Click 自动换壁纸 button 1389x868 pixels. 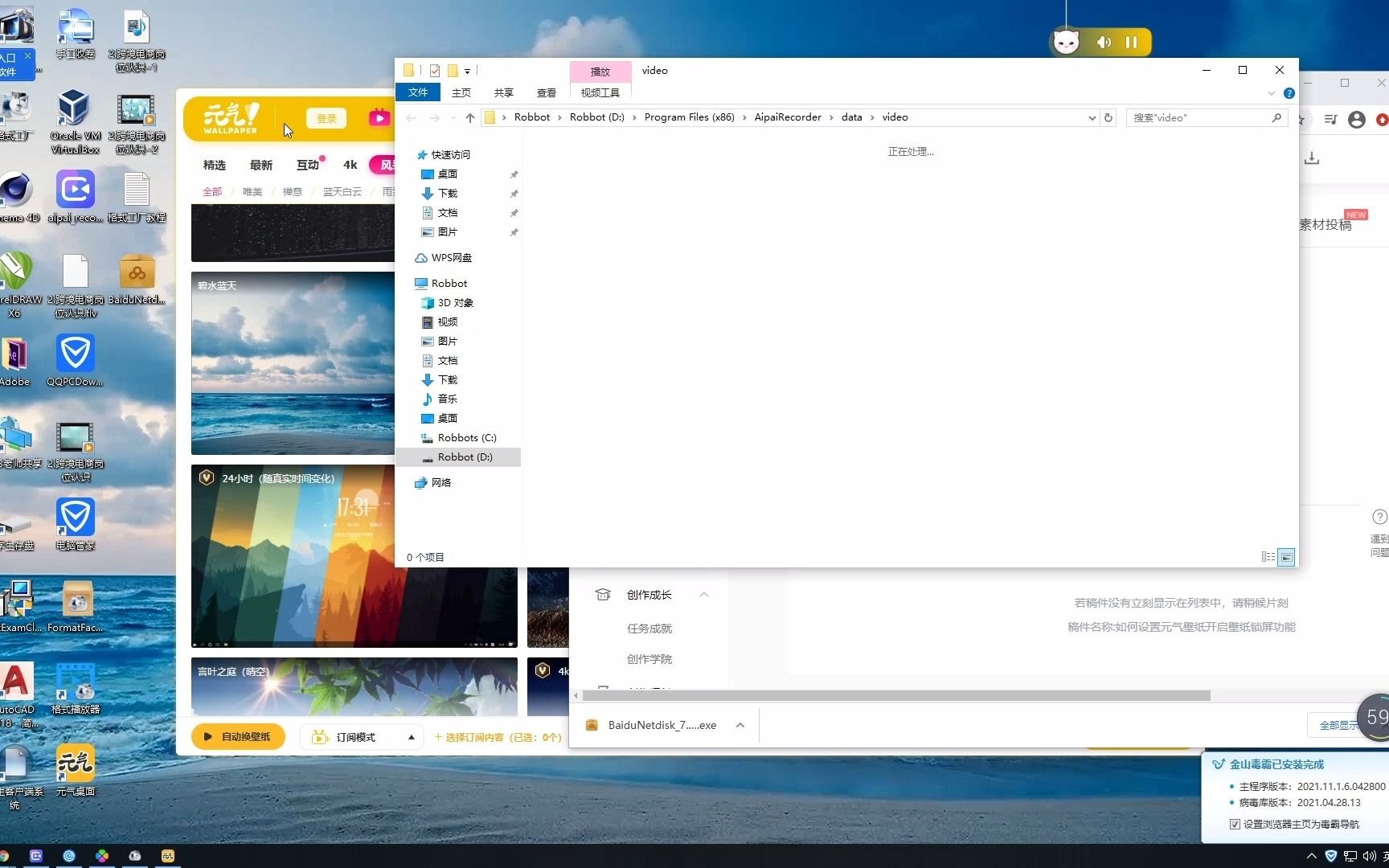(238, 737)
